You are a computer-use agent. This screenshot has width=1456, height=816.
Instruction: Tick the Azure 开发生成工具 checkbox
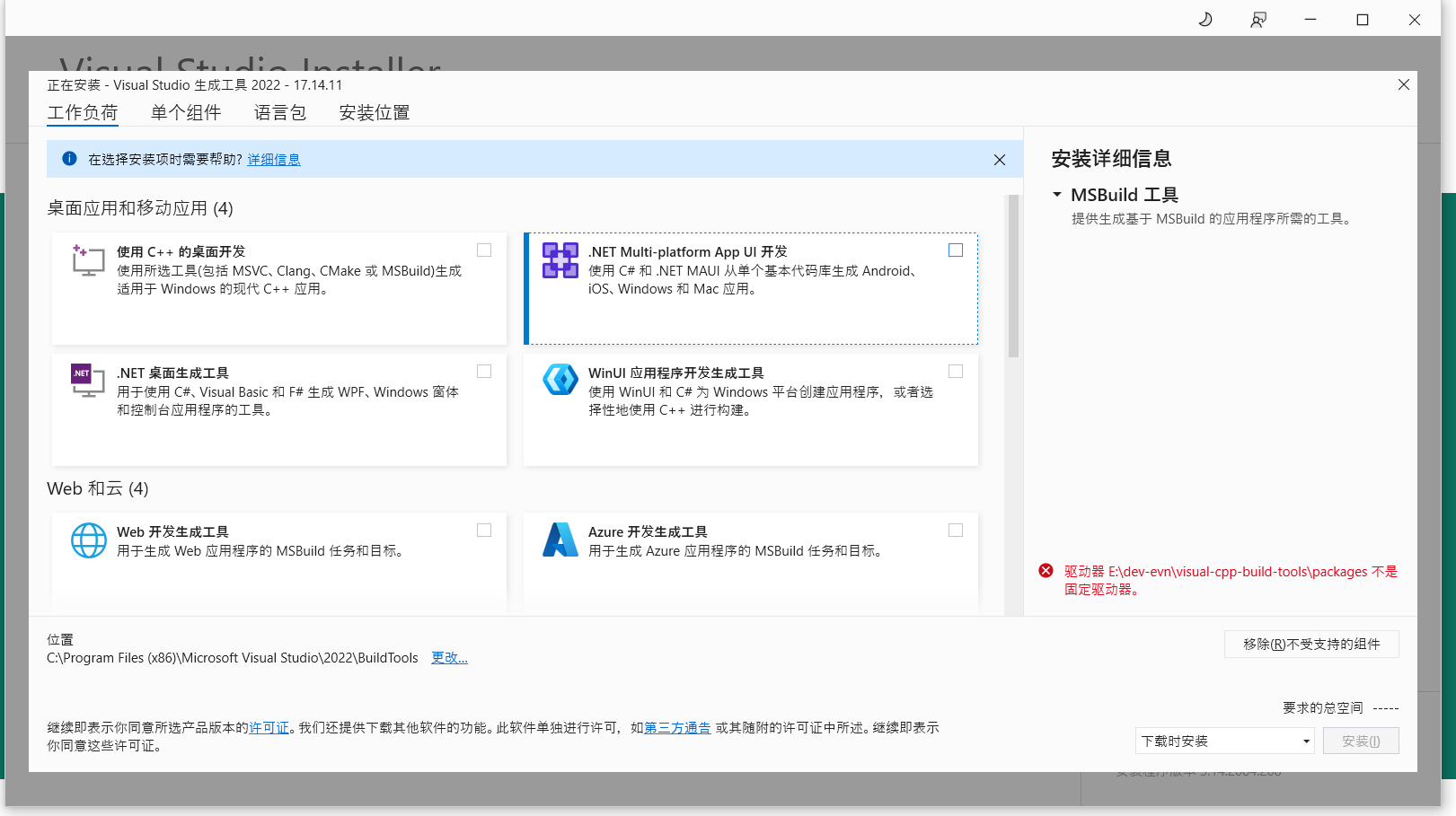(x=956, y=531)
